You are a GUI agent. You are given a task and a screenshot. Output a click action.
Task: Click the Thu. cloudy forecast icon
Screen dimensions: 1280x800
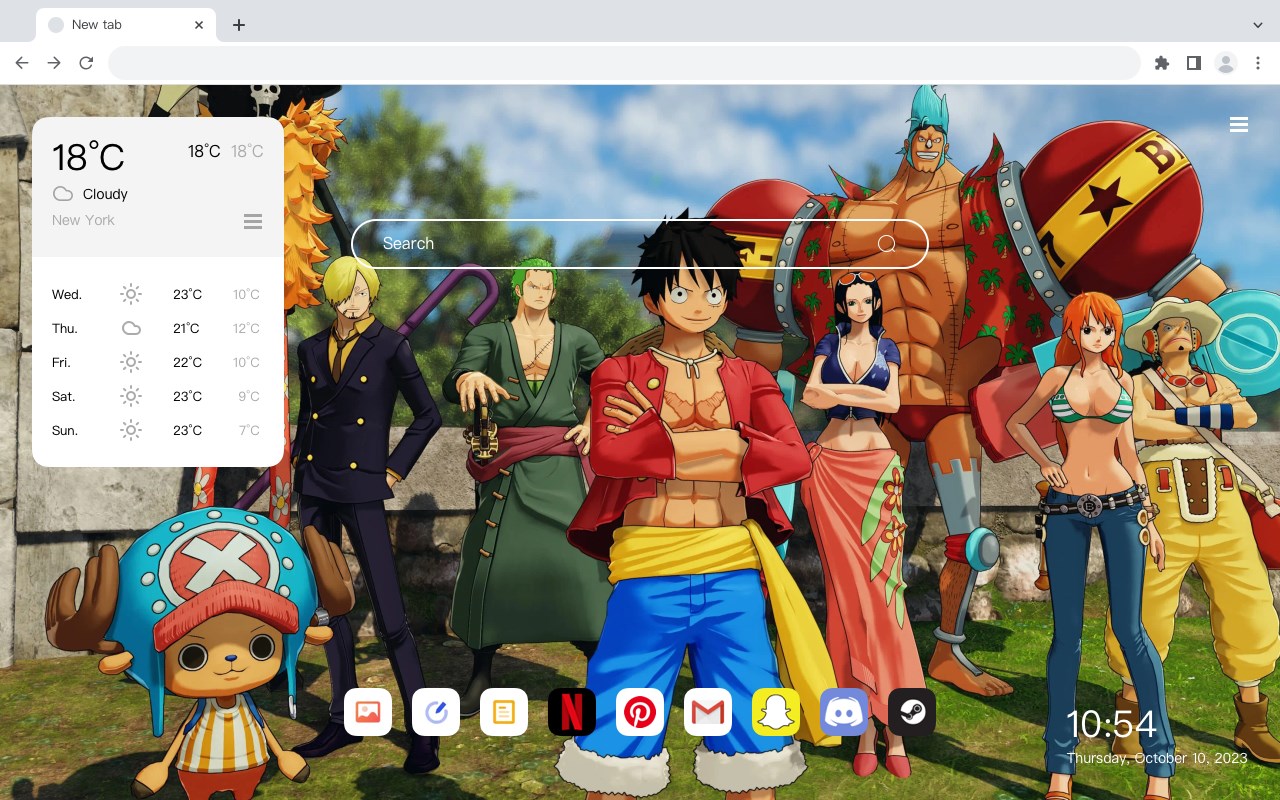[131, 328]
